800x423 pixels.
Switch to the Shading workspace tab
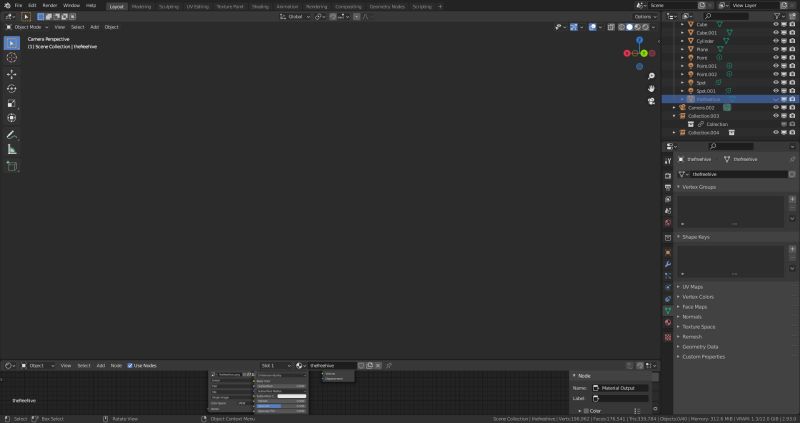pos(260,7)
